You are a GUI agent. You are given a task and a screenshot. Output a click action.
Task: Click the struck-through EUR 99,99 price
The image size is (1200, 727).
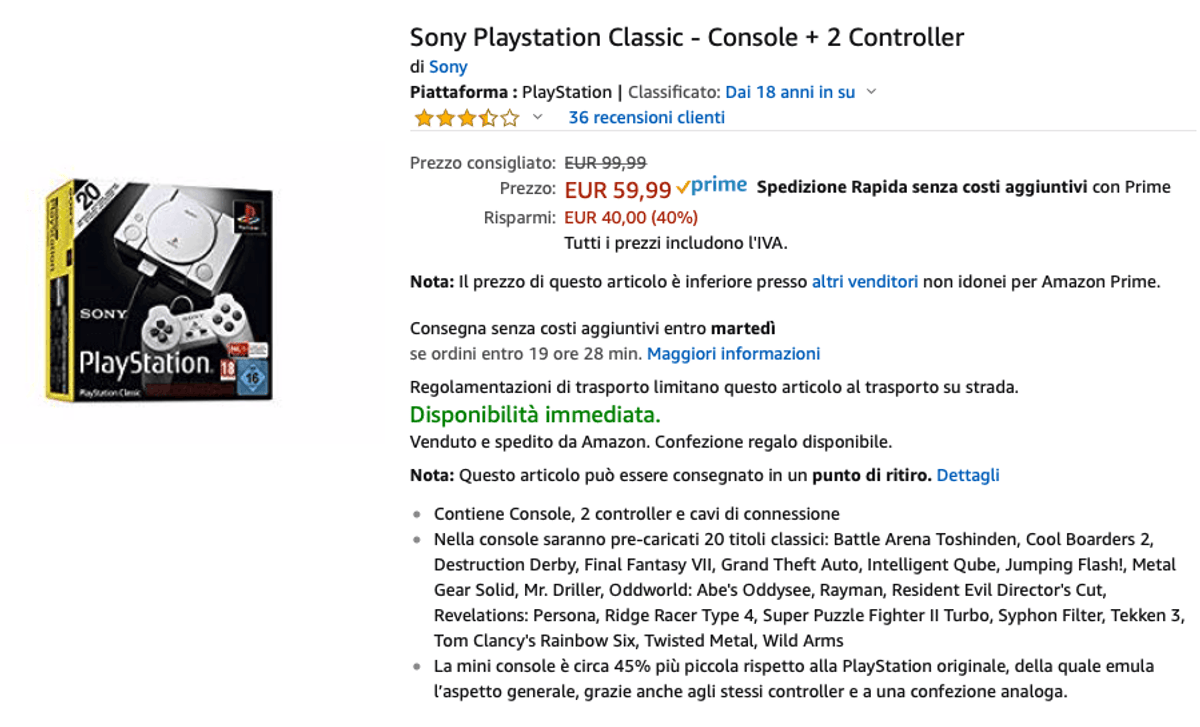point(605,162)
